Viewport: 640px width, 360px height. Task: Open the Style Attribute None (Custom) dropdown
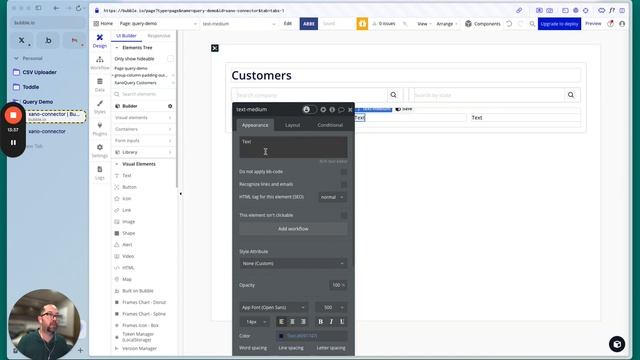click(x=293, y=264)
